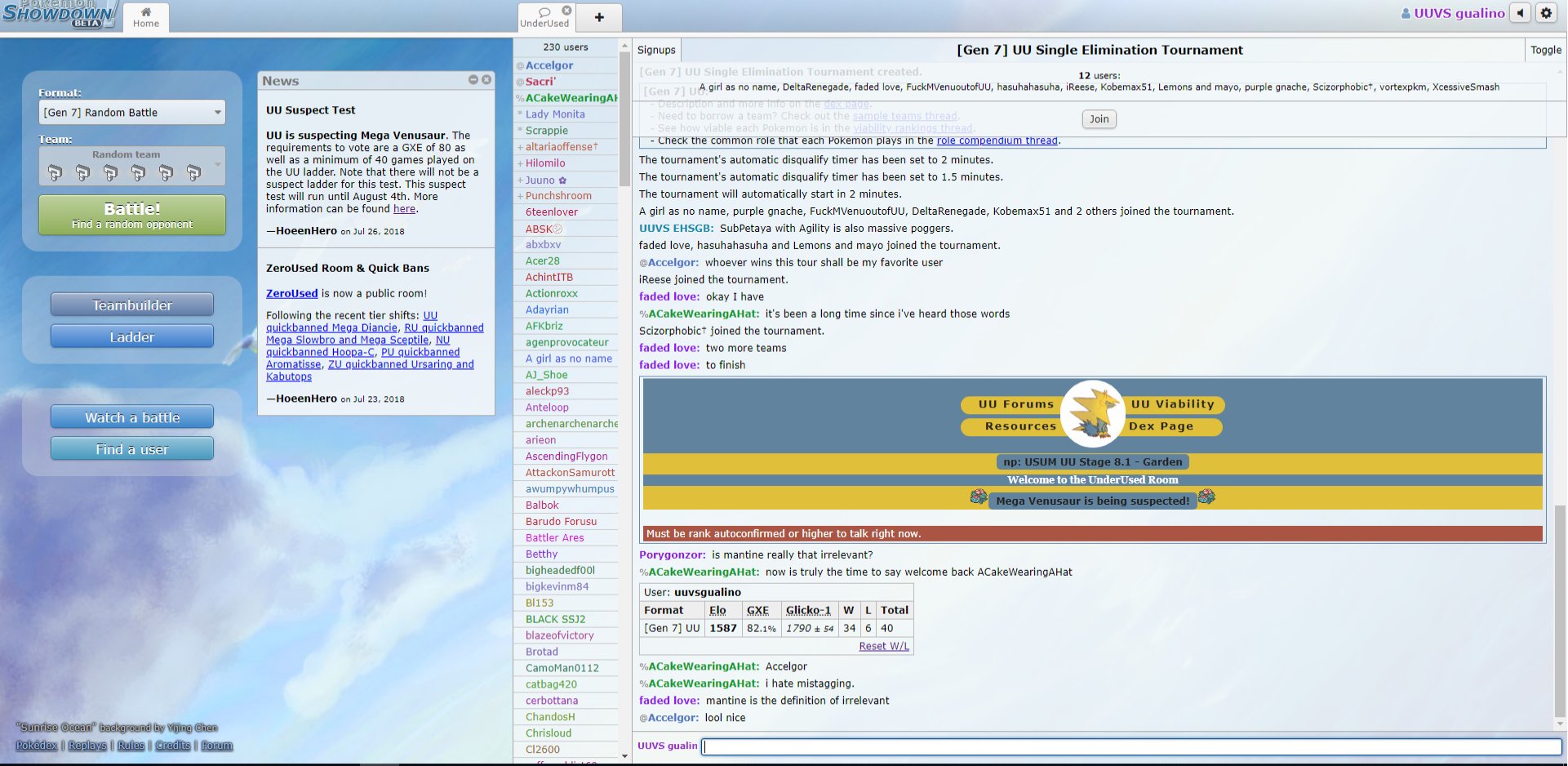Click the Battle! button

132,215
